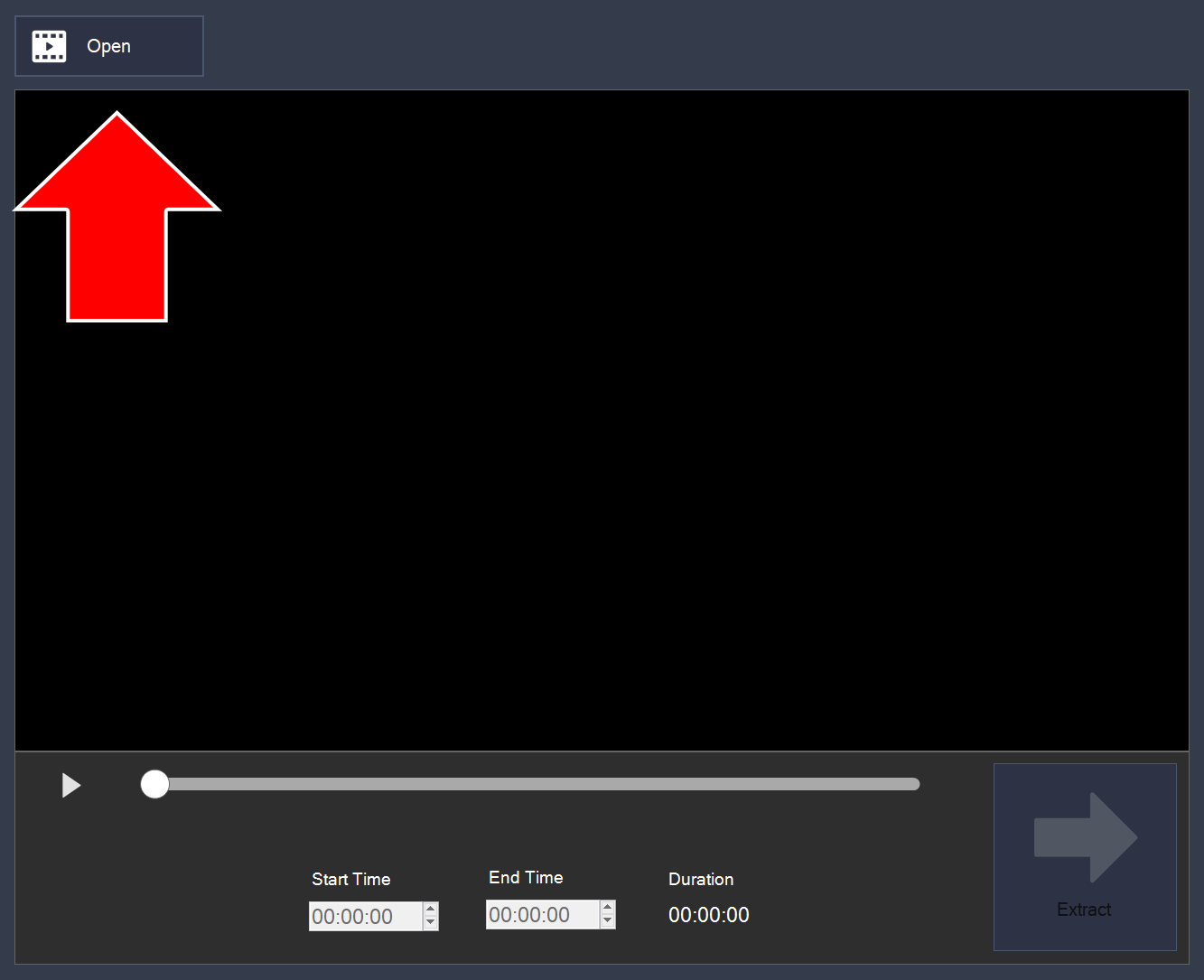Click the End Time label
Viewport: 1204px width, 980px height.
[526, 877]
